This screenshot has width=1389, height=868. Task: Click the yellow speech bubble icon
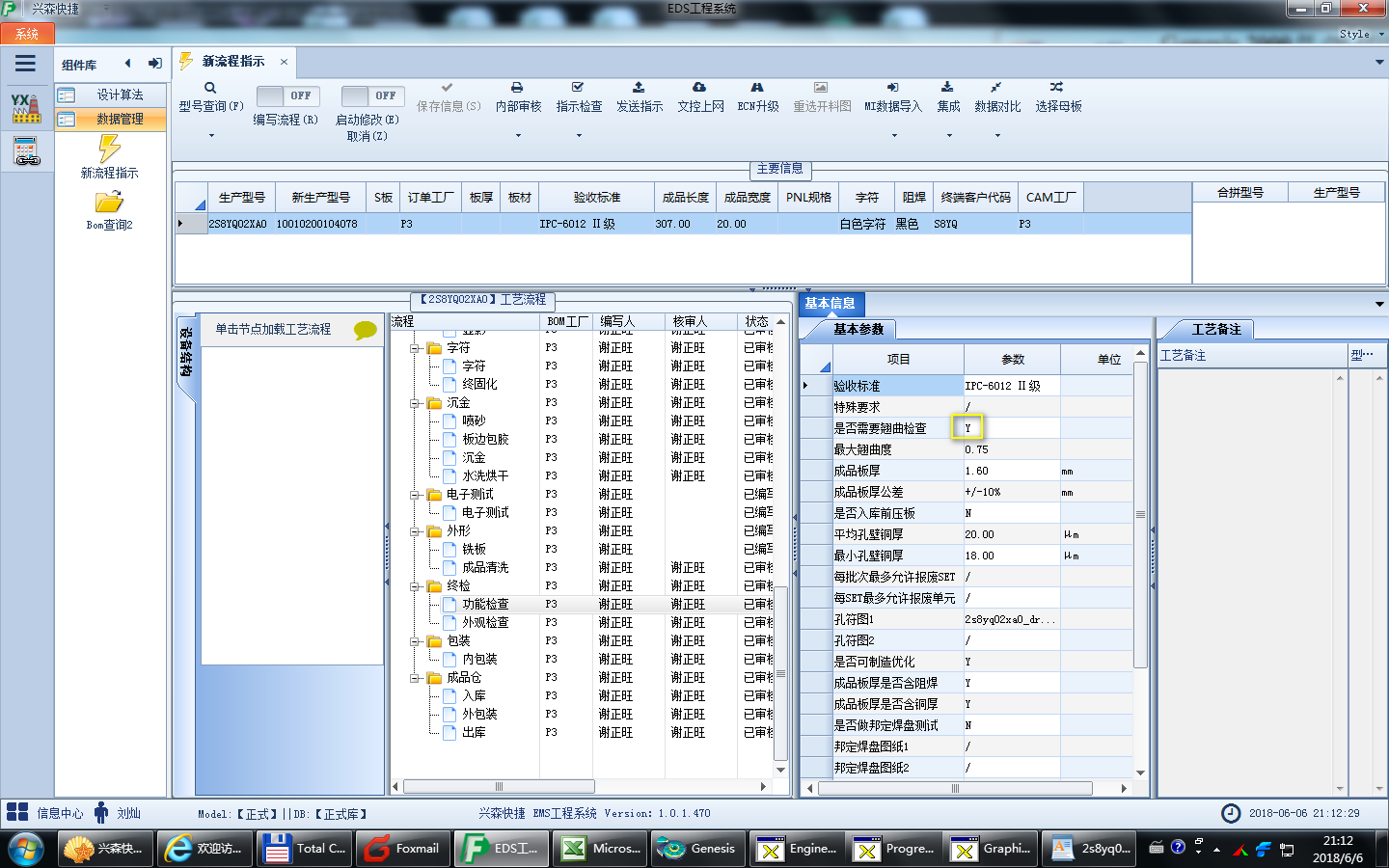tap(366, 330)
